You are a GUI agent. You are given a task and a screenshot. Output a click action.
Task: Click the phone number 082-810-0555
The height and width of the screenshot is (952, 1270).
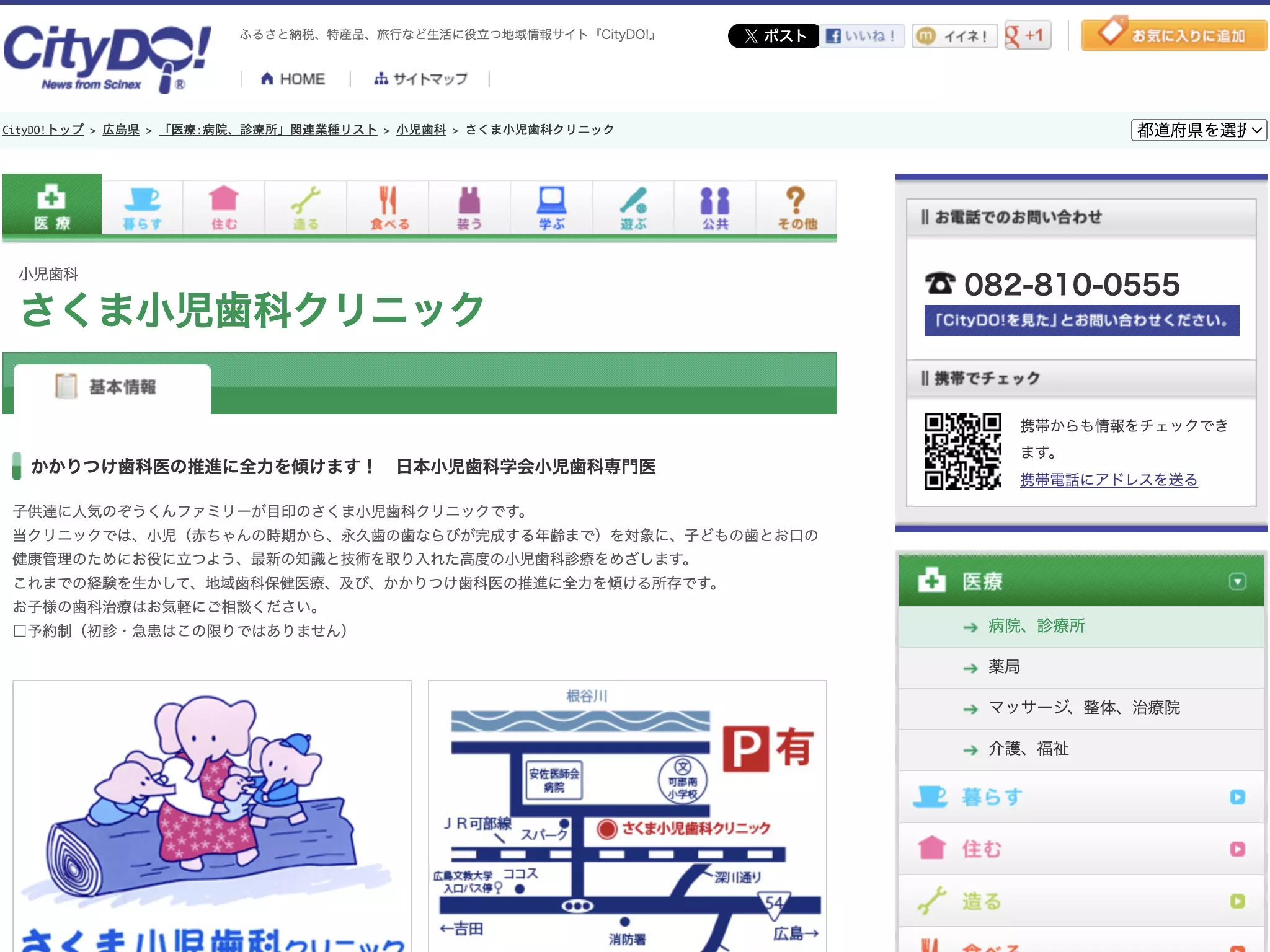point(1072,284)
